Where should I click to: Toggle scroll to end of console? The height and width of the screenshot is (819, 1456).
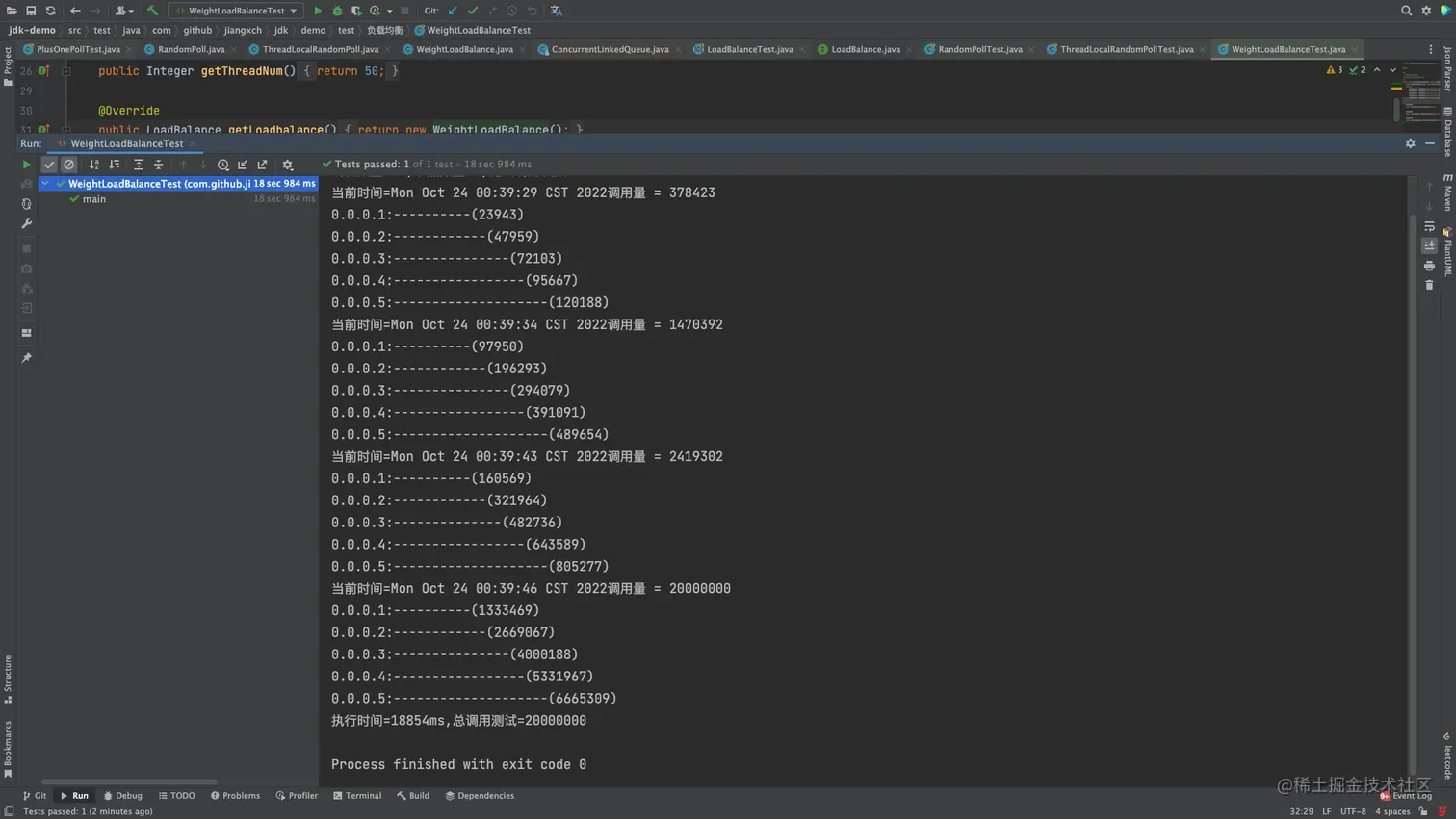pyautogui.click(x=1429, y=245)
